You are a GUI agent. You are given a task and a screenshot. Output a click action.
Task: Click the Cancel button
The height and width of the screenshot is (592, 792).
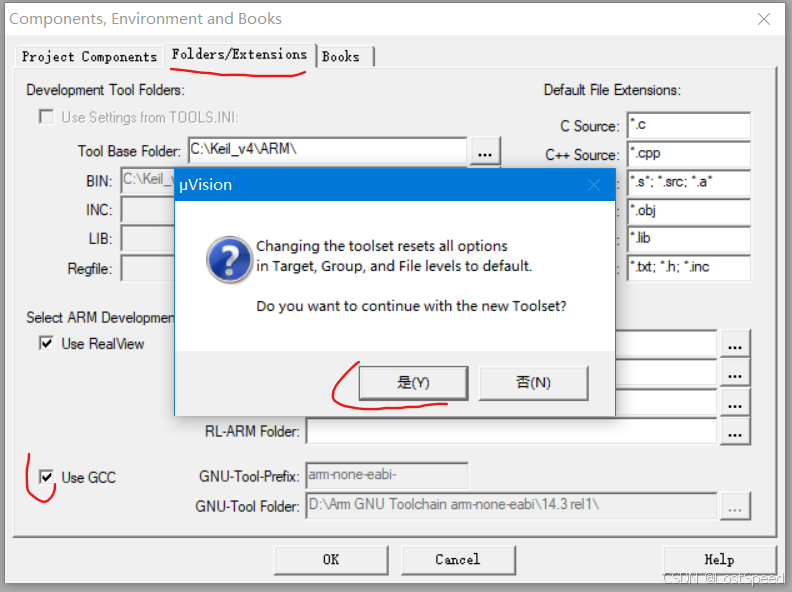click(x=458, y=560)
